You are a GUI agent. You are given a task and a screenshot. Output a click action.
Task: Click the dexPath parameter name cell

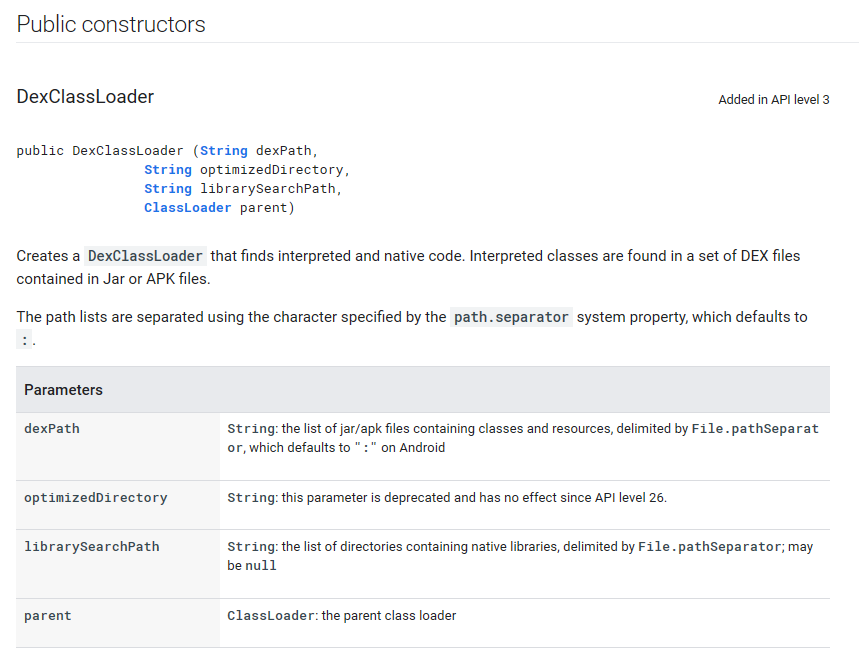118,447
